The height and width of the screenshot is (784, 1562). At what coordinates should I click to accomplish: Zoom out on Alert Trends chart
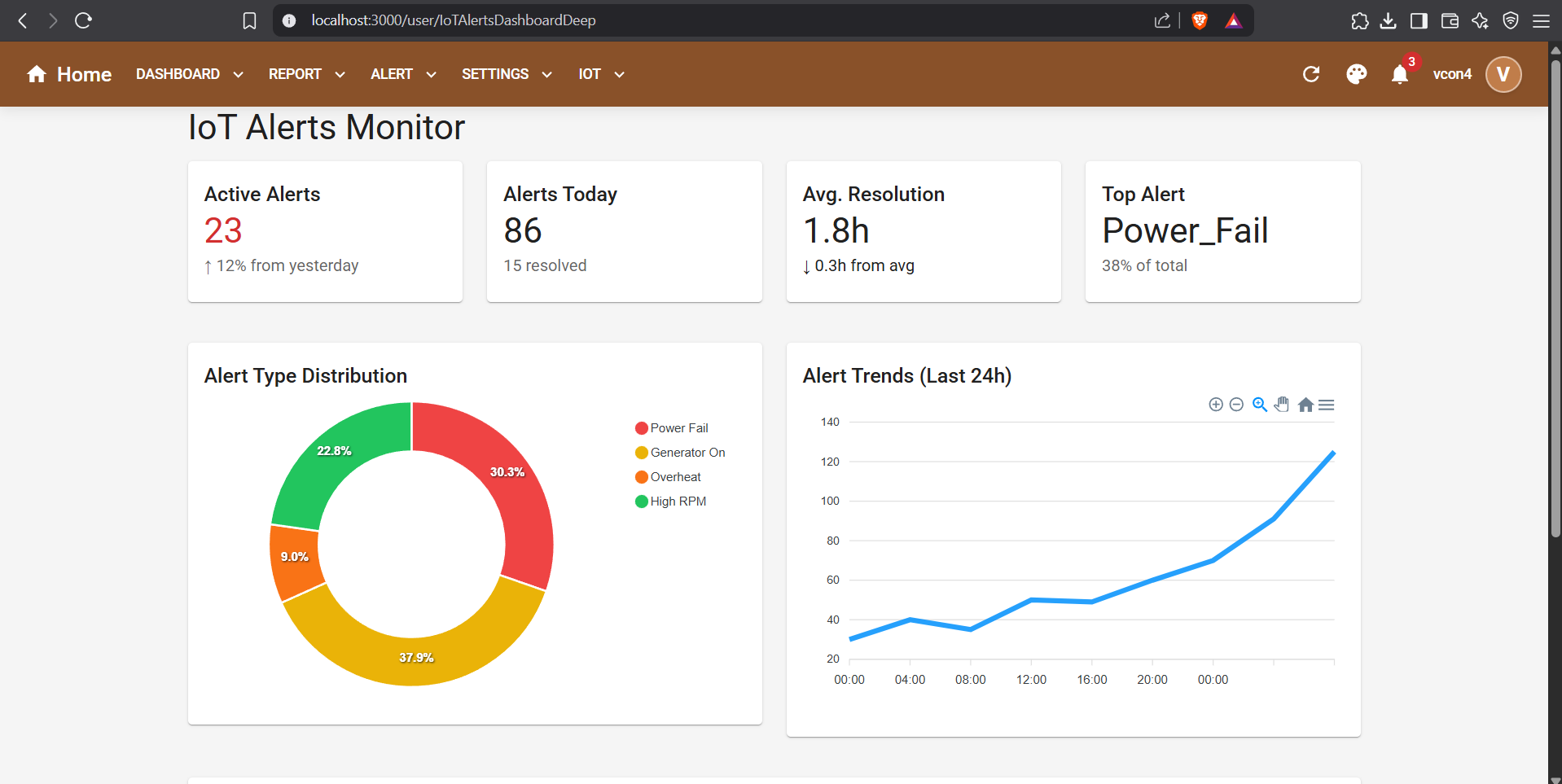tap(1236, 405)
